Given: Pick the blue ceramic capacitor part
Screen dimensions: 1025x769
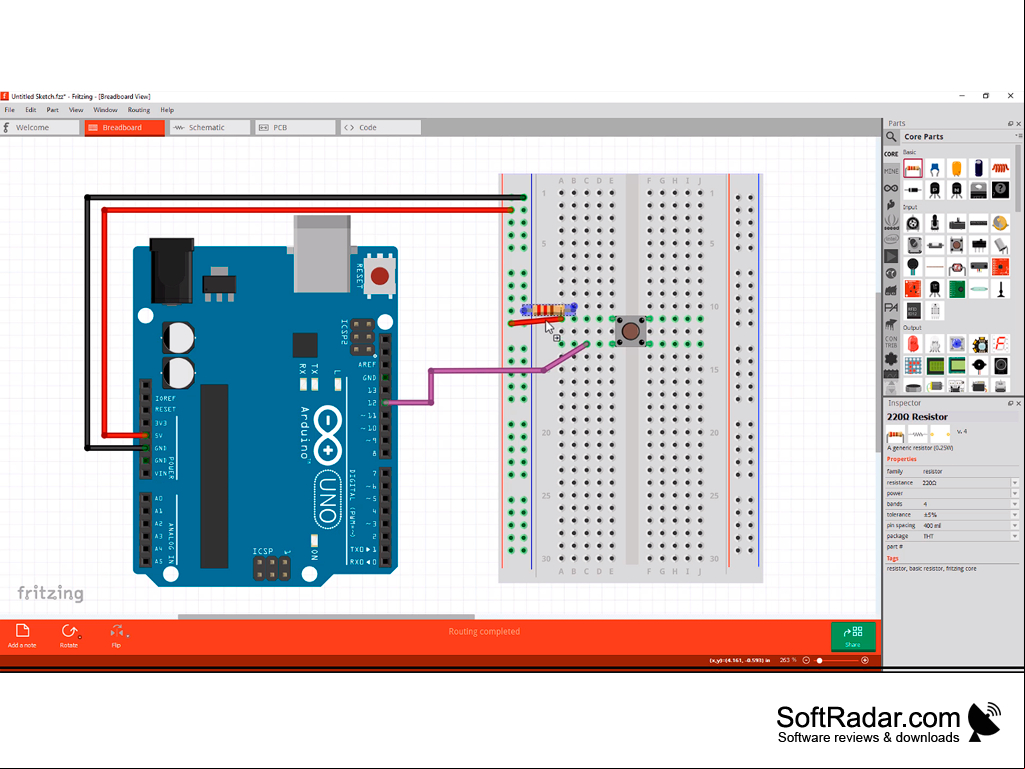Looking at the screenshot, I should (935, 169).
